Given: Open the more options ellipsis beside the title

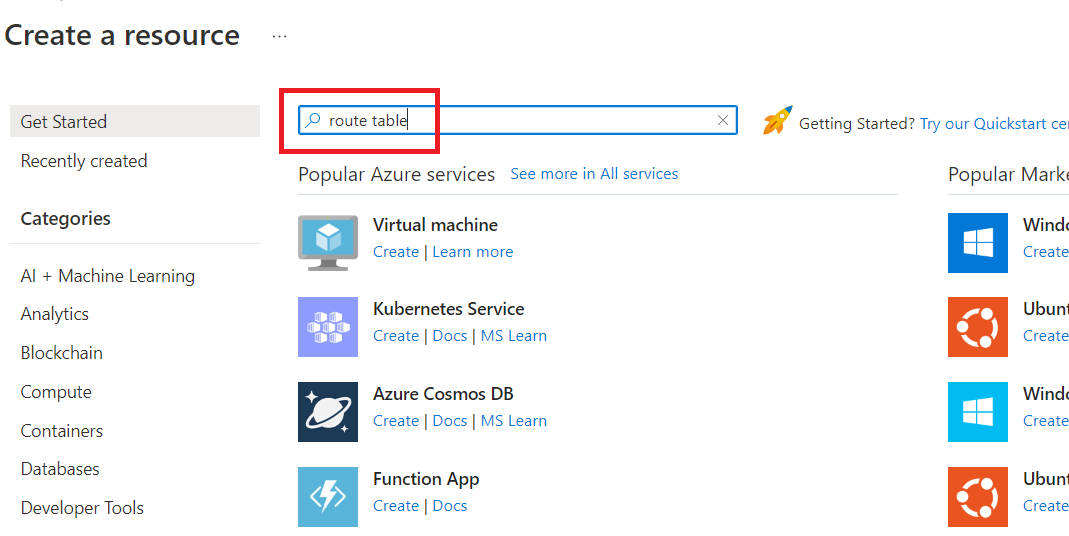Looking at the screenshot, I should [x=279, y=37].
